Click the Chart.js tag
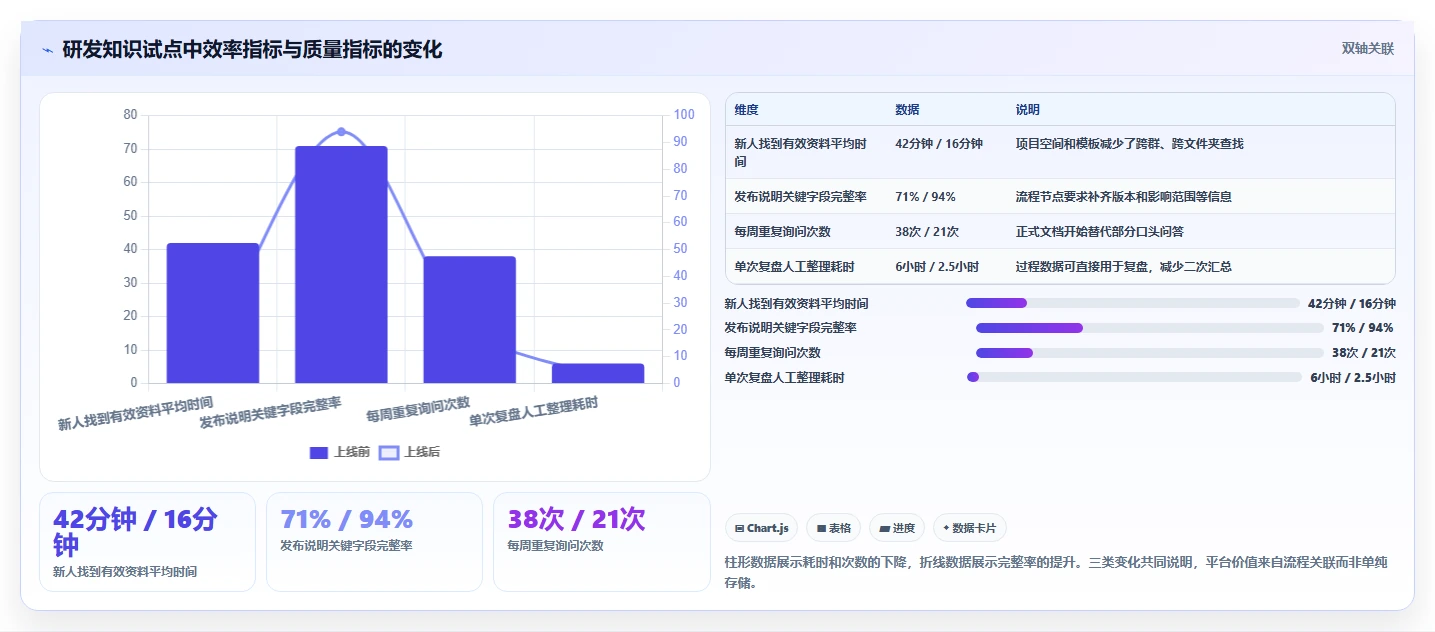The image size is (1435, 632). [761, 528]
